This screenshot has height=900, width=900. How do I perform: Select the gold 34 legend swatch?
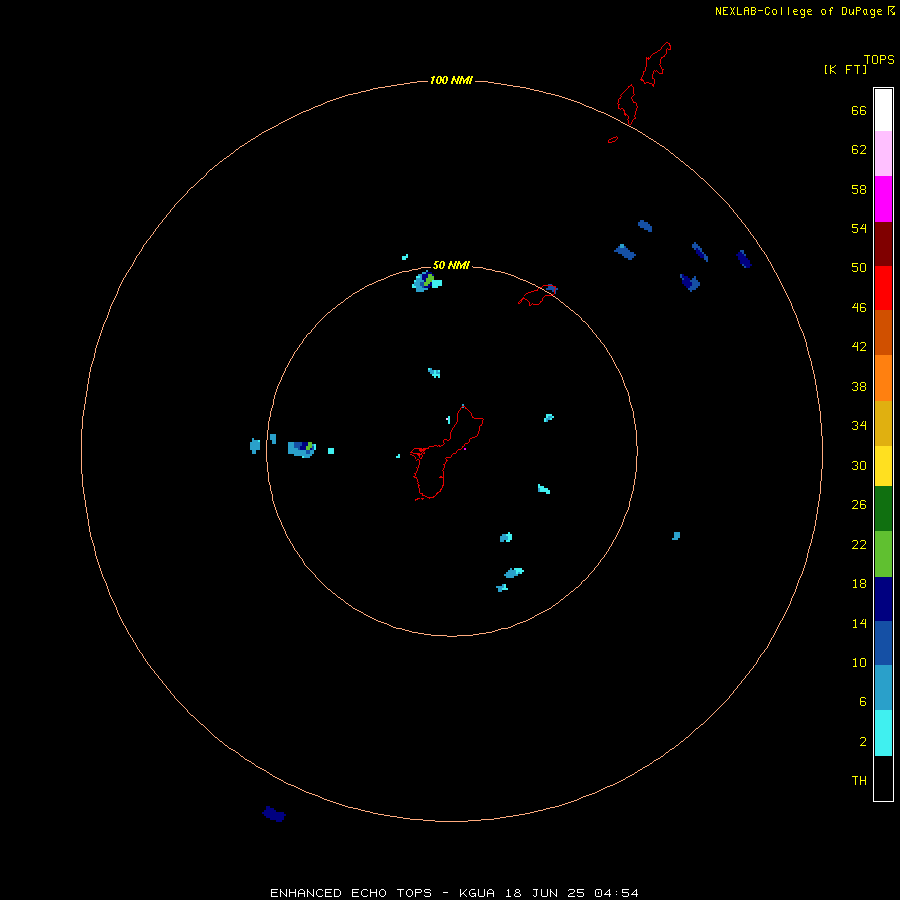coord(883,423)
